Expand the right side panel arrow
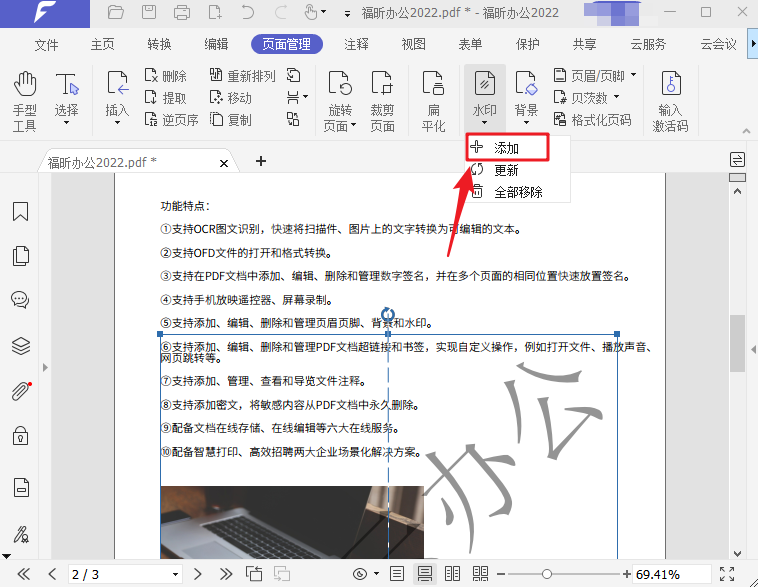The width and height of the screenshot is (758, 587). point(753,349)
